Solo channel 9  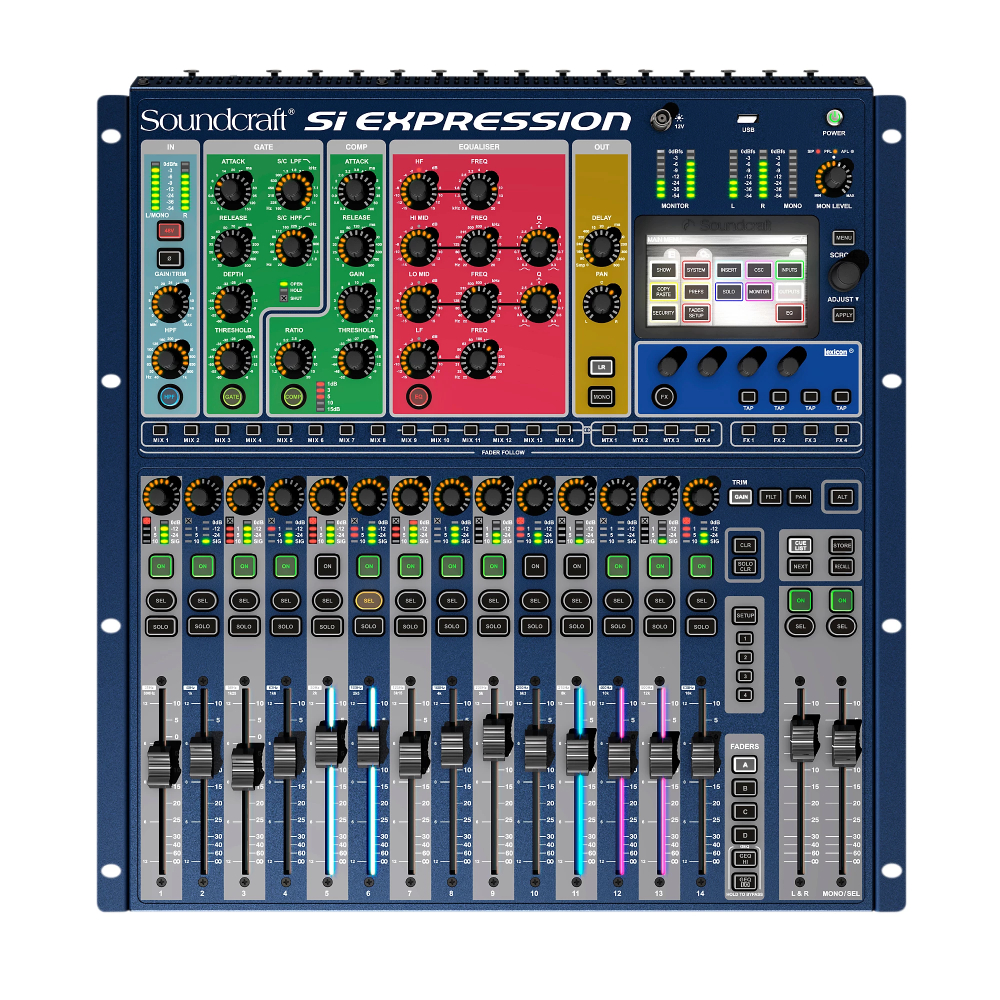pos(493,626)
